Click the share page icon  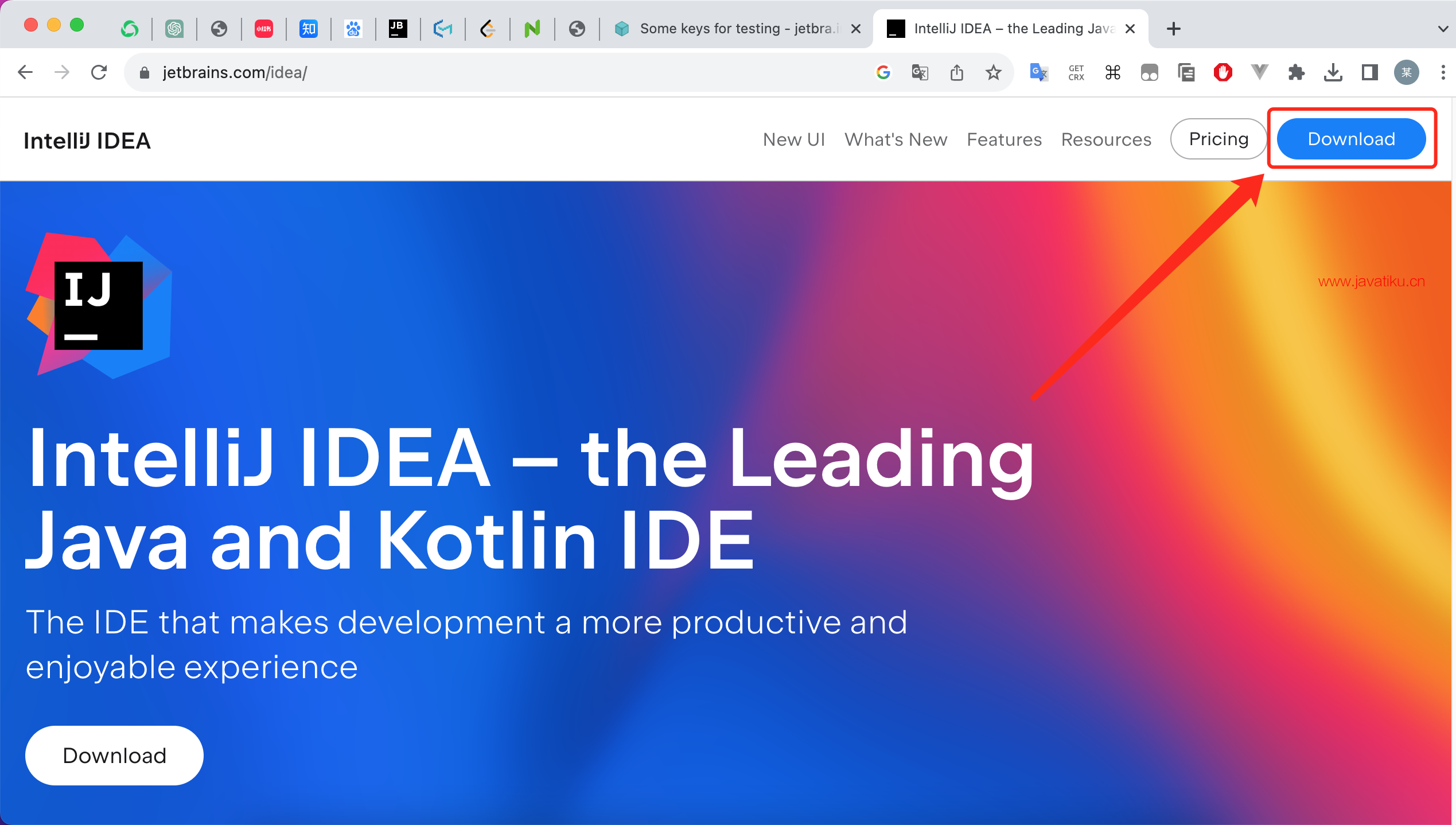(x=957, y=72)
